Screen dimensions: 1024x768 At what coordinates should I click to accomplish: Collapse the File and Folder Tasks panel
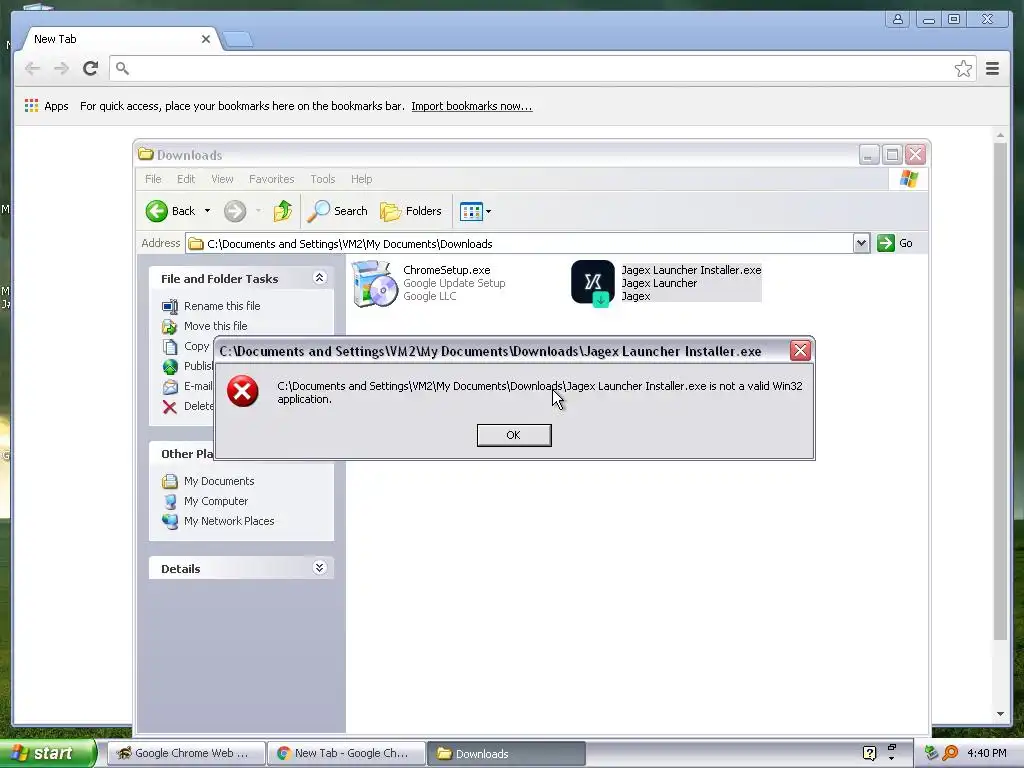tap(319, 278)
